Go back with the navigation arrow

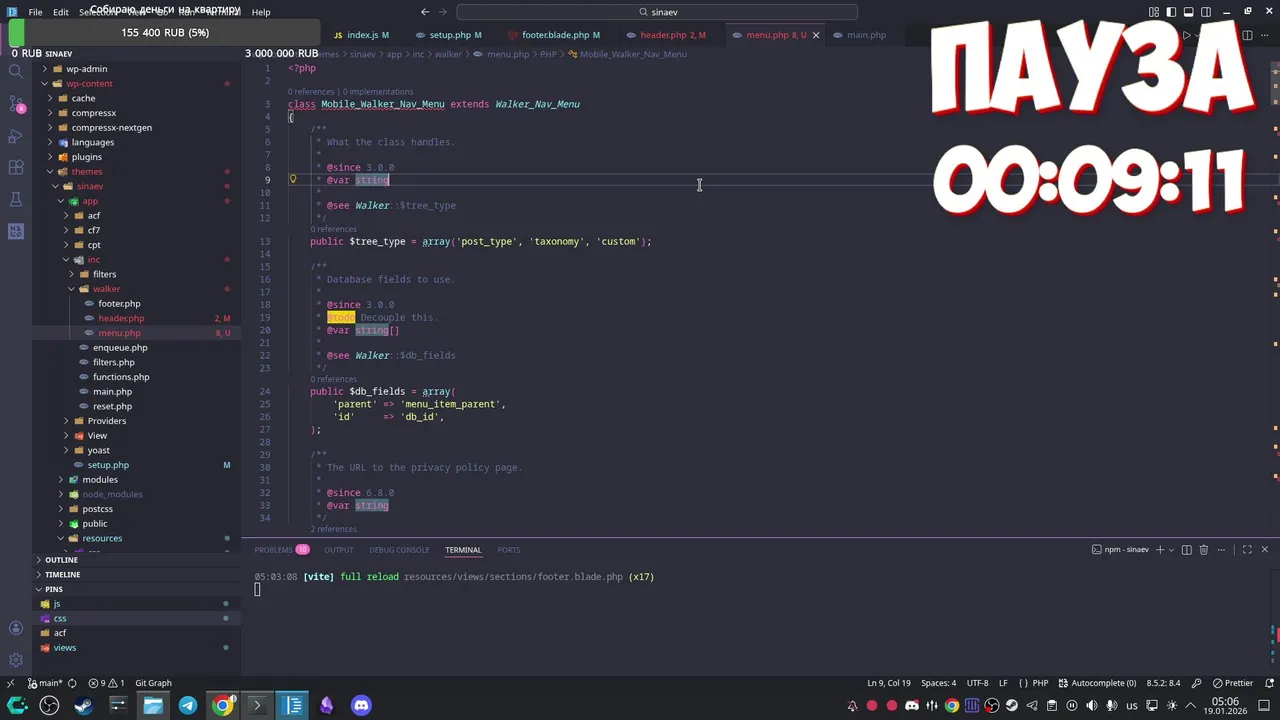(x=425, y=12)
